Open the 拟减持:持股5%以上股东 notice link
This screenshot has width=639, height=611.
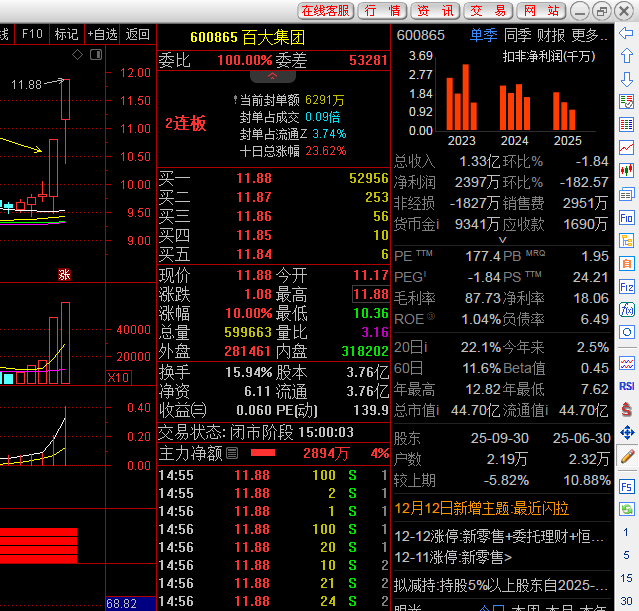click(x=501, y=585)
